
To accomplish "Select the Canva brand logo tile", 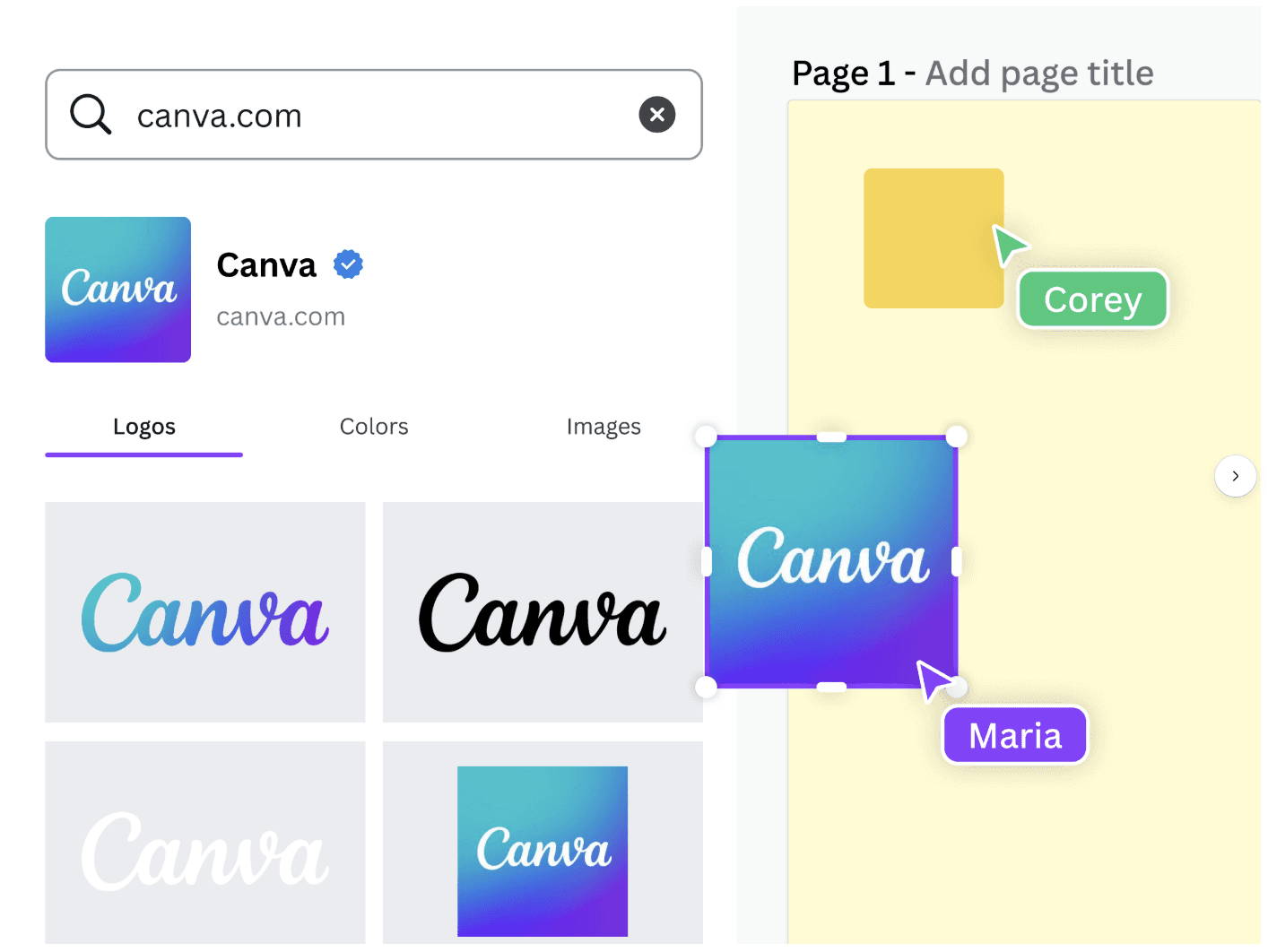I will click(x=118, y=290).
